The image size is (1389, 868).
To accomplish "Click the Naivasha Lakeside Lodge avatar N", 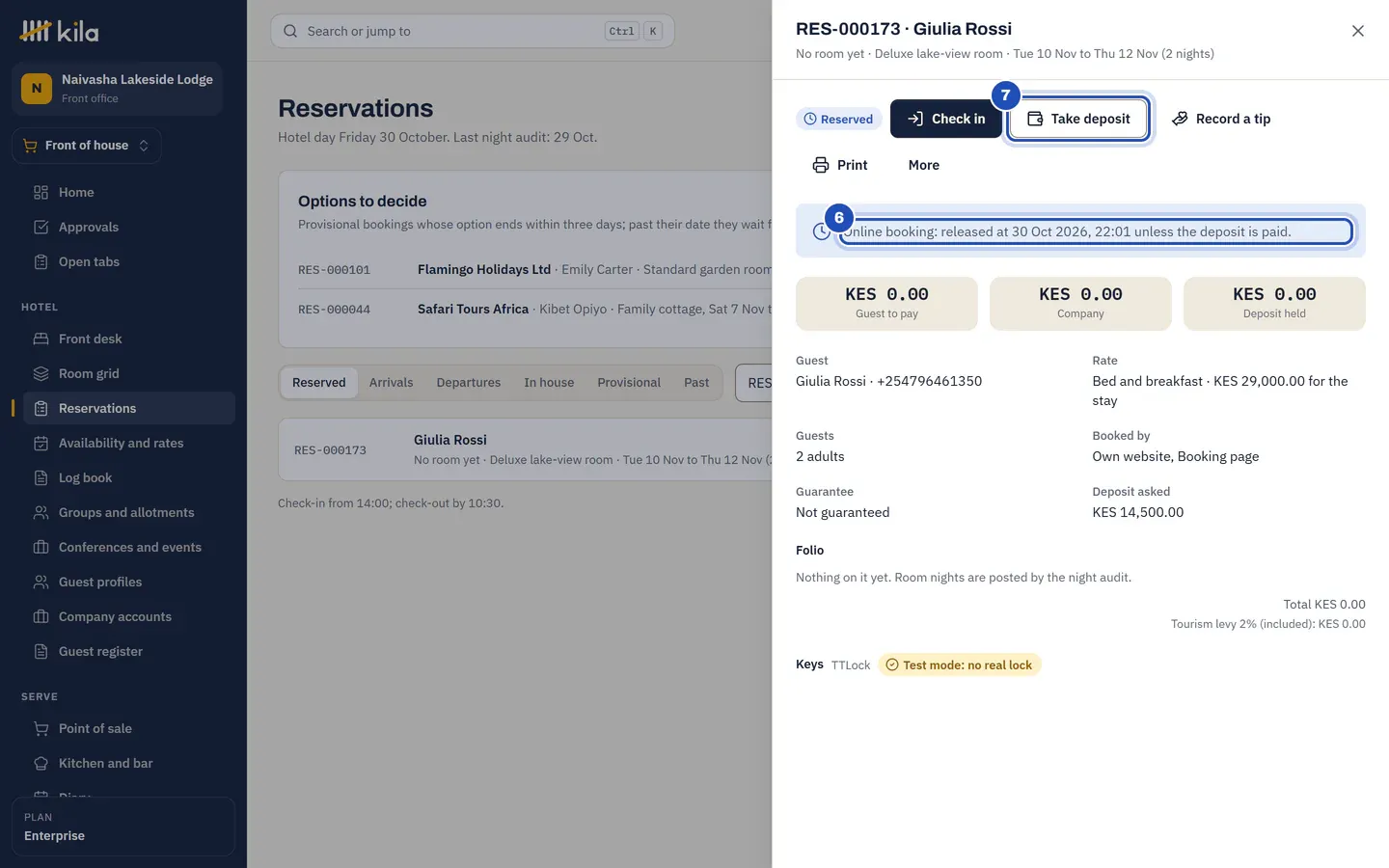I will 37,88.
